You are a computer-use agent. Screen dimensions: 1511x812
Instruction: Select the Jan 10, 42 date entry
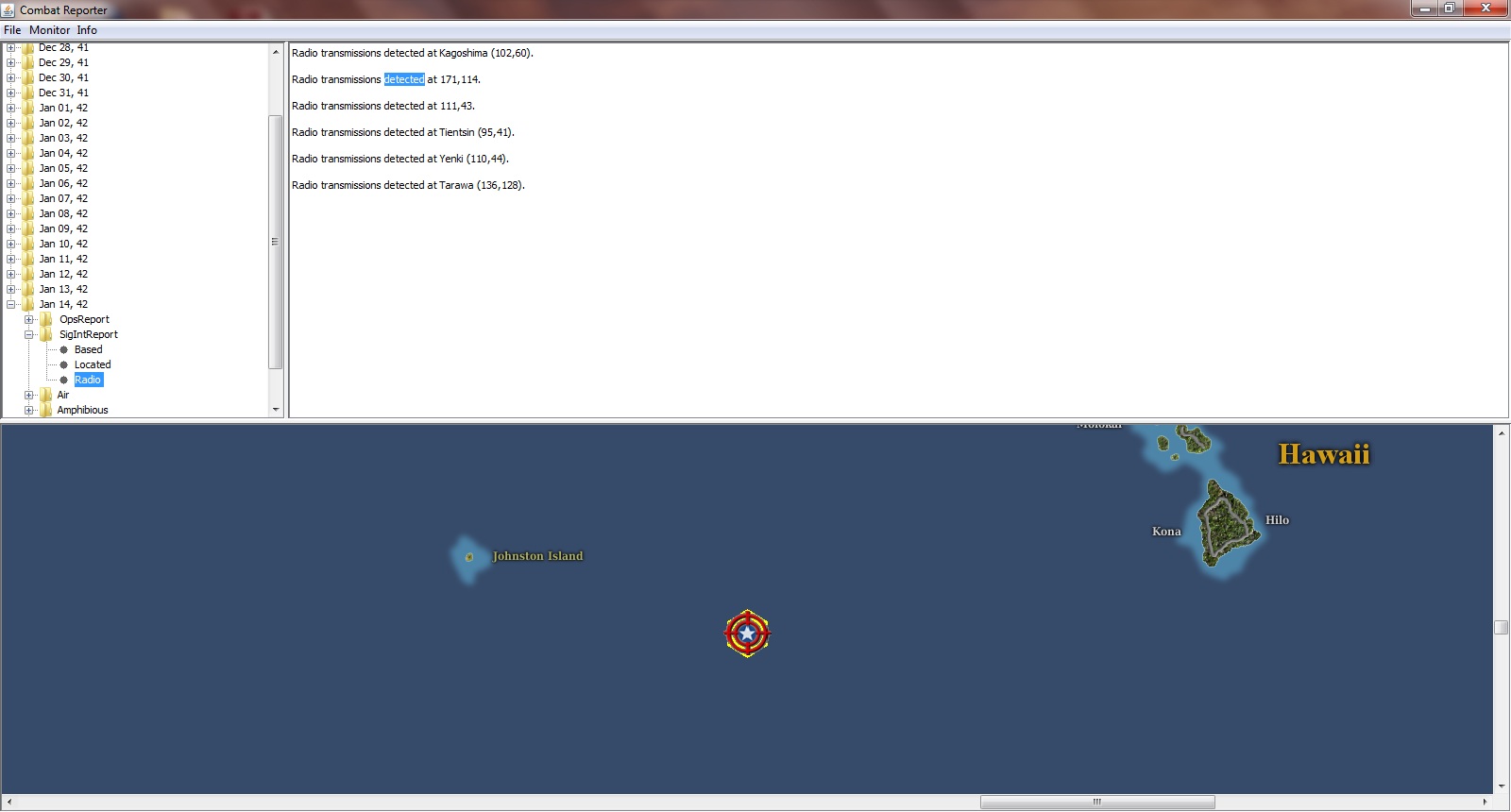(63, 244)
